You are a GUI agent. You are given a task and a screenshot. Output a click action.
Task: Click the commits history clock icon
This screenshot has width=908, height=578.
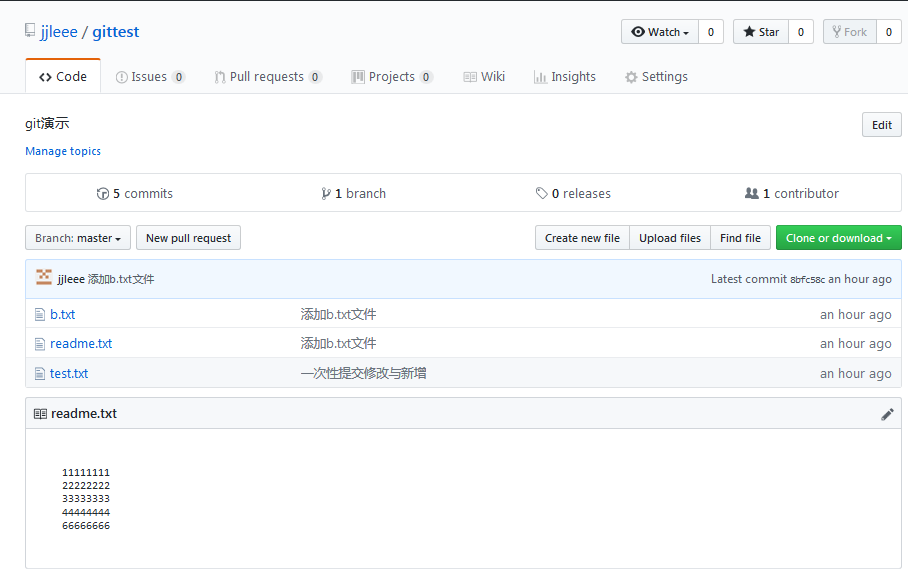click(102, 193)
